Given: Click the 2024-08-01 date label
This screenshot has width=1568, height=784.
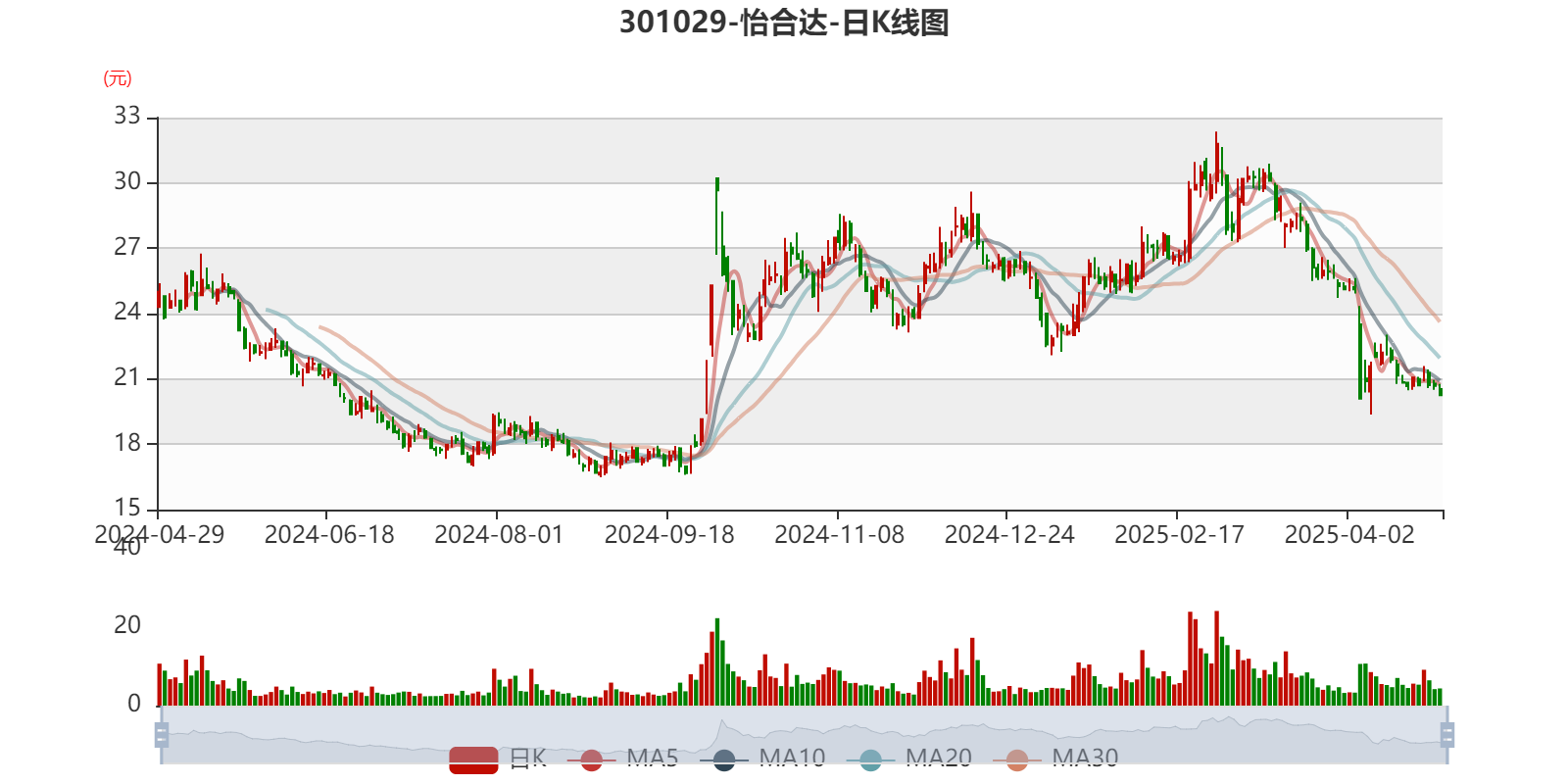Looking at the screenshot, I should pyautogui.click(x=499, y=535).
